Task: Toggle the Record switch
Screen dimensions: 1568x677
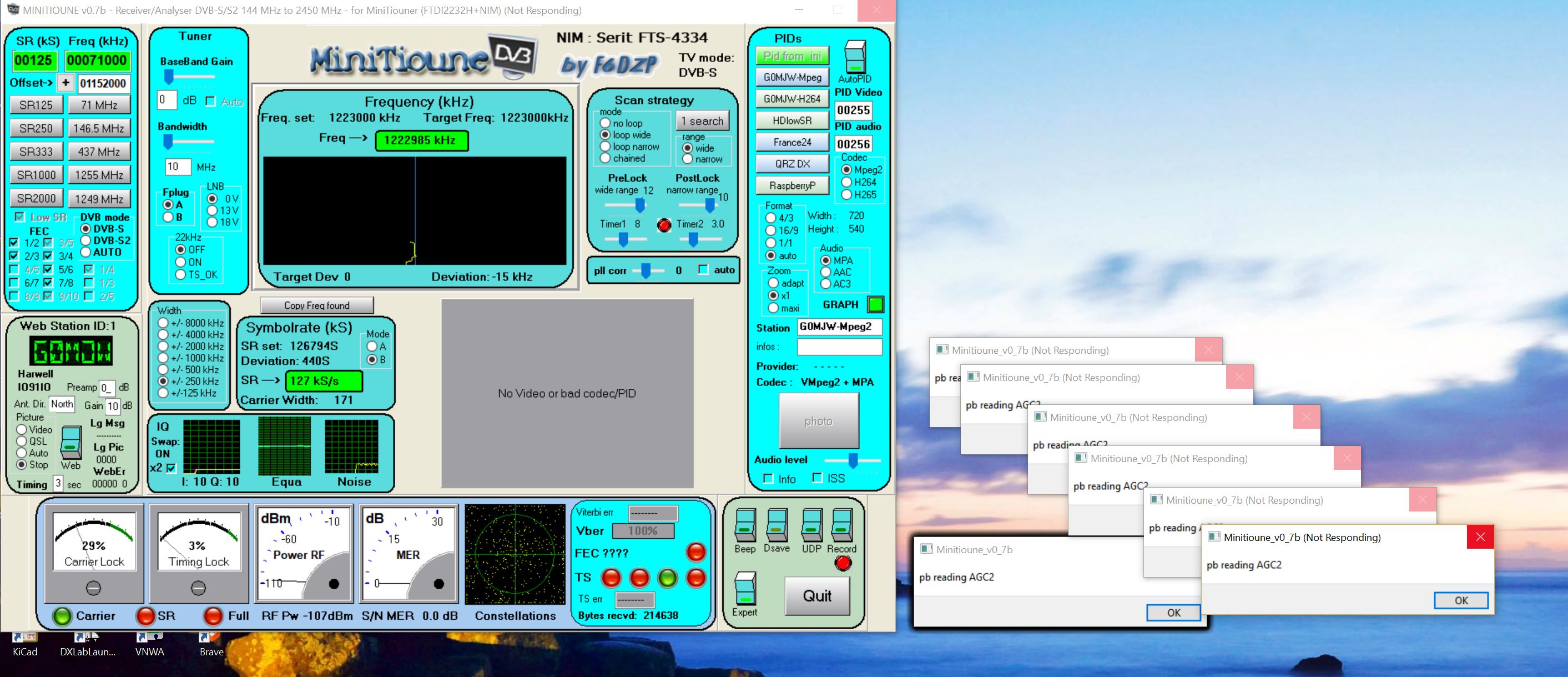Action: 842,525
